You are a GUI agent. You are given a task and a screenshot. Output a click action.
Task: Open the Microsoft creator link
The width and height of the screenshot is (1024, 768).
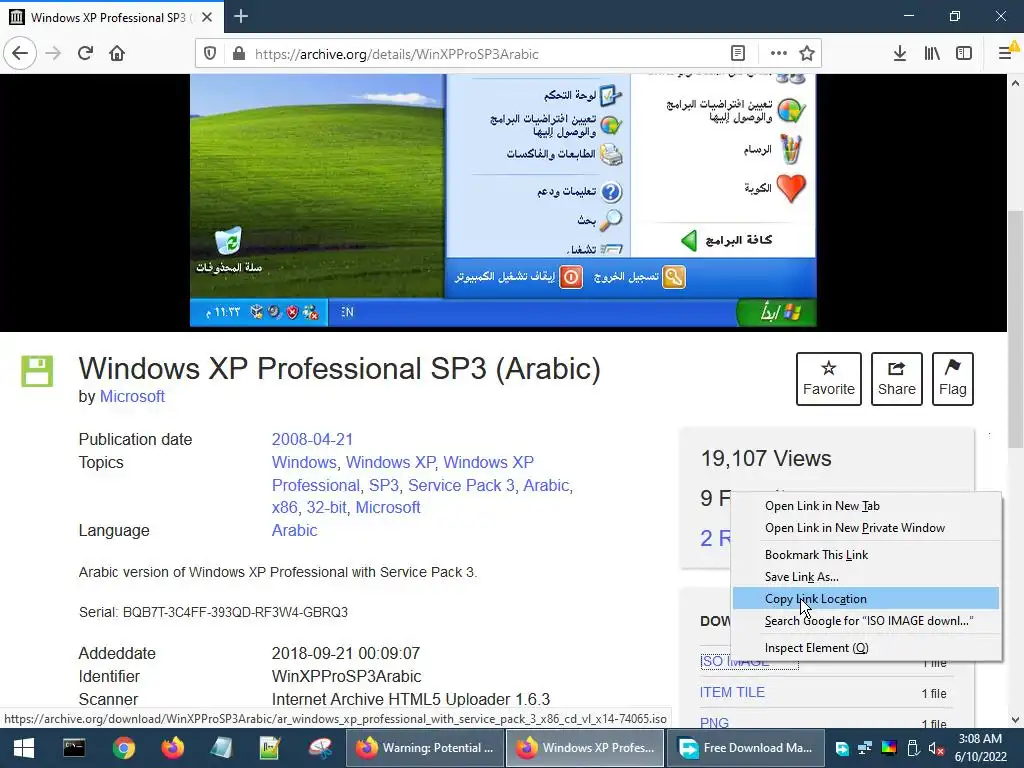pos(132,396)
